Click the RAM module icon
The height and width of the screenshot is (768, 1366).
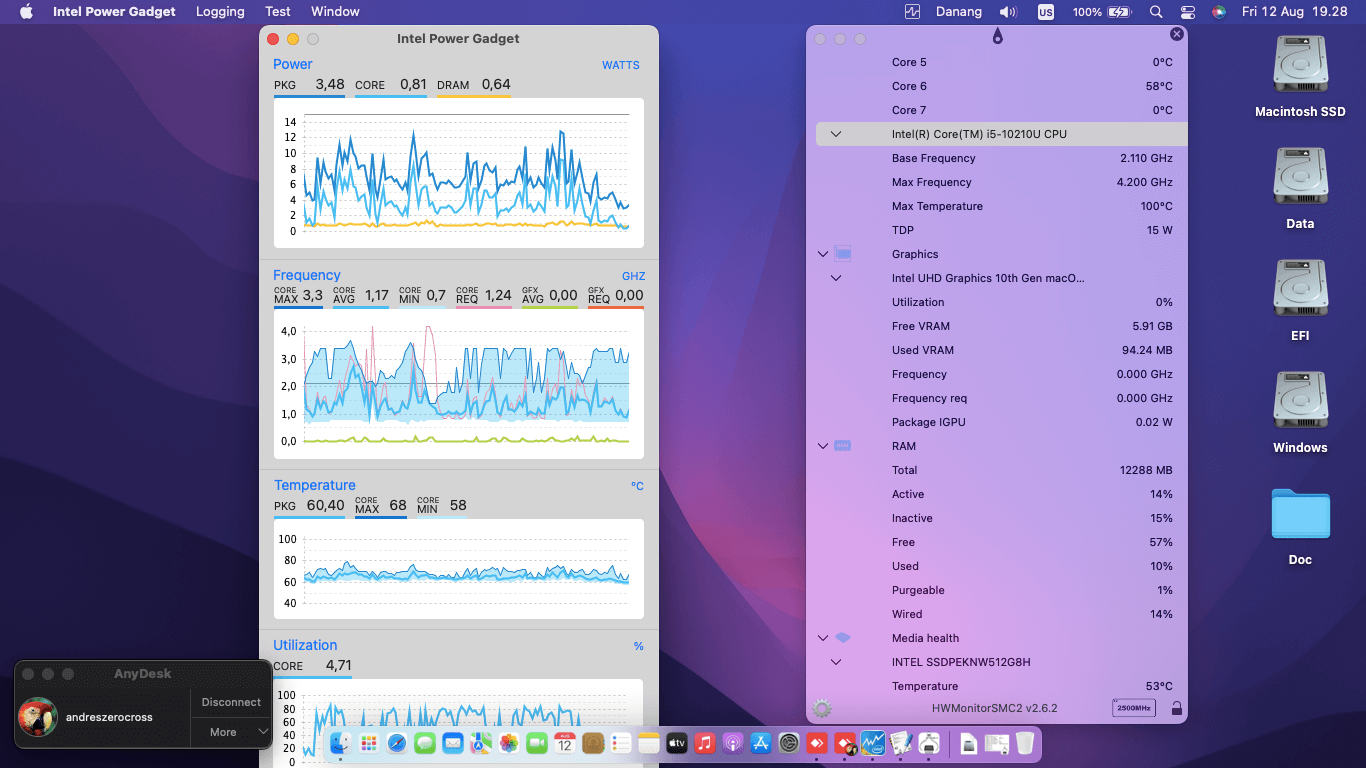[842, 446]
